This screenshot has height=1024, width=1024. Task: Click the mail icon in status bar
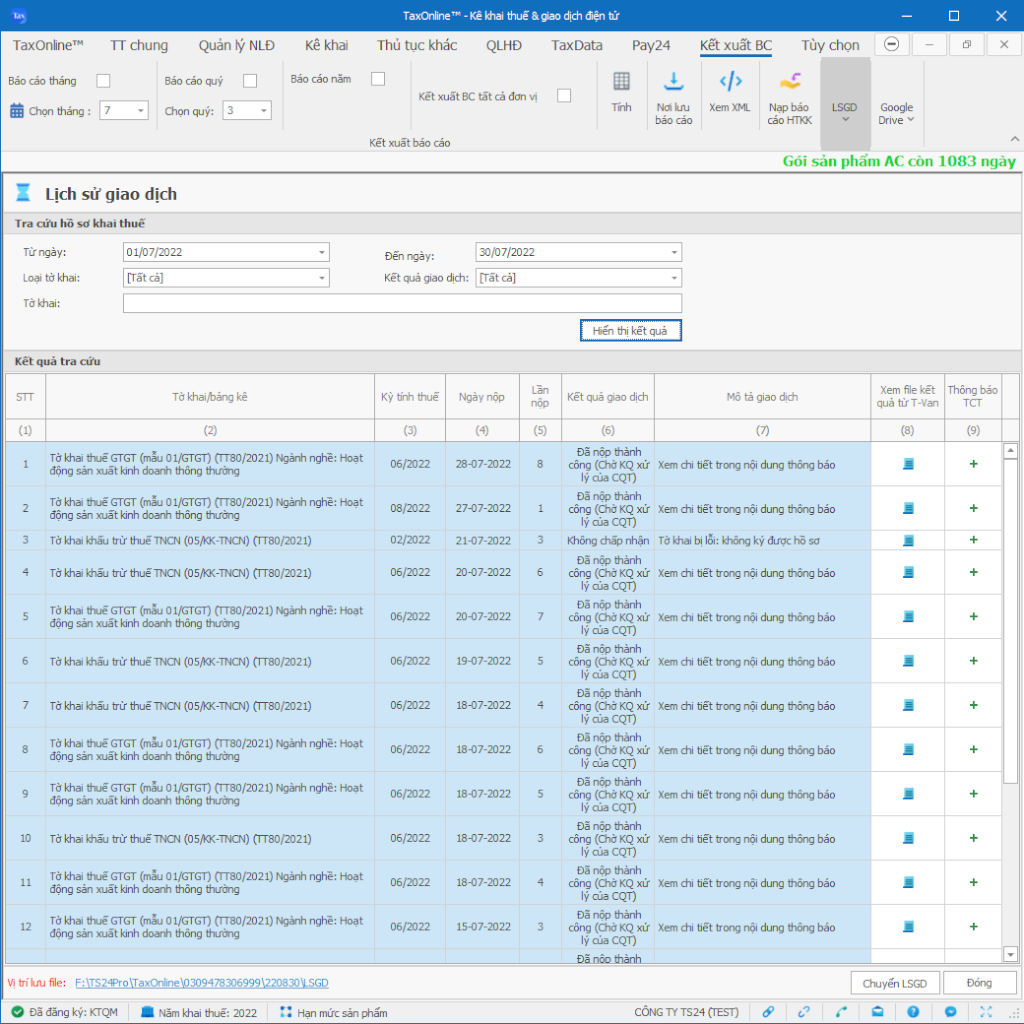[877, 1012]
